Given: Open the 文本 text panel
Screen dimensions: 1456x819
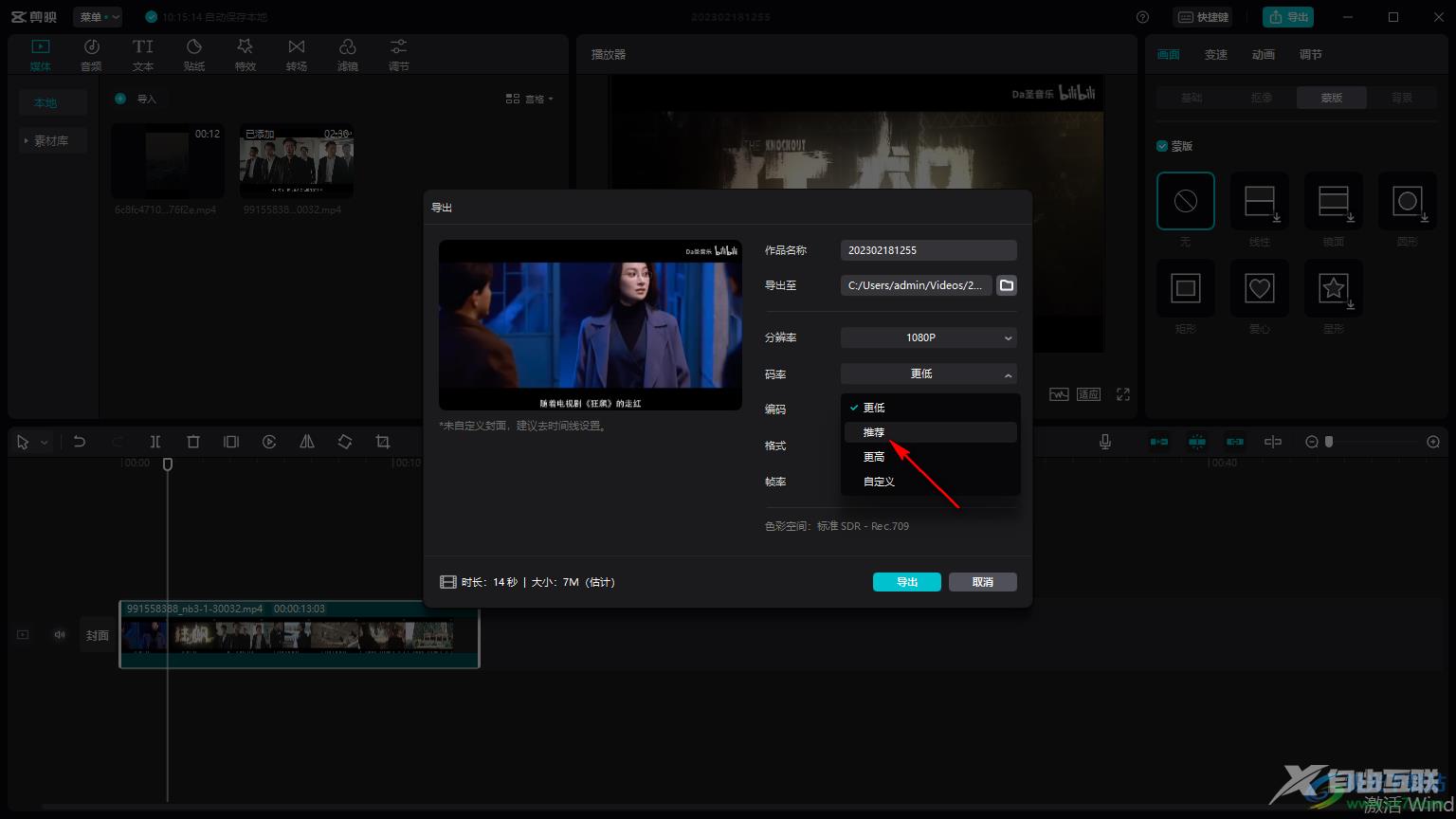Looking at the screenshot, I should pyautogui.click(x=143, y=55).
